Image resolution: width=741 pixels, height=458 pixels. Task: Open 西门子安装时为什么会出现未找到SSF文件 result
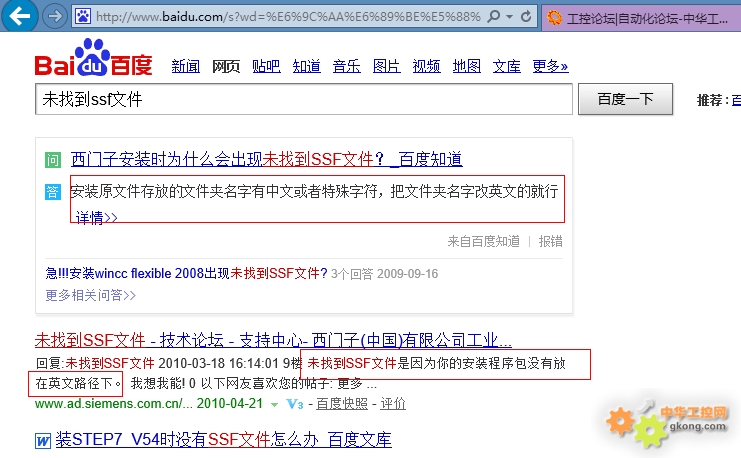click(x=267, y=159)
